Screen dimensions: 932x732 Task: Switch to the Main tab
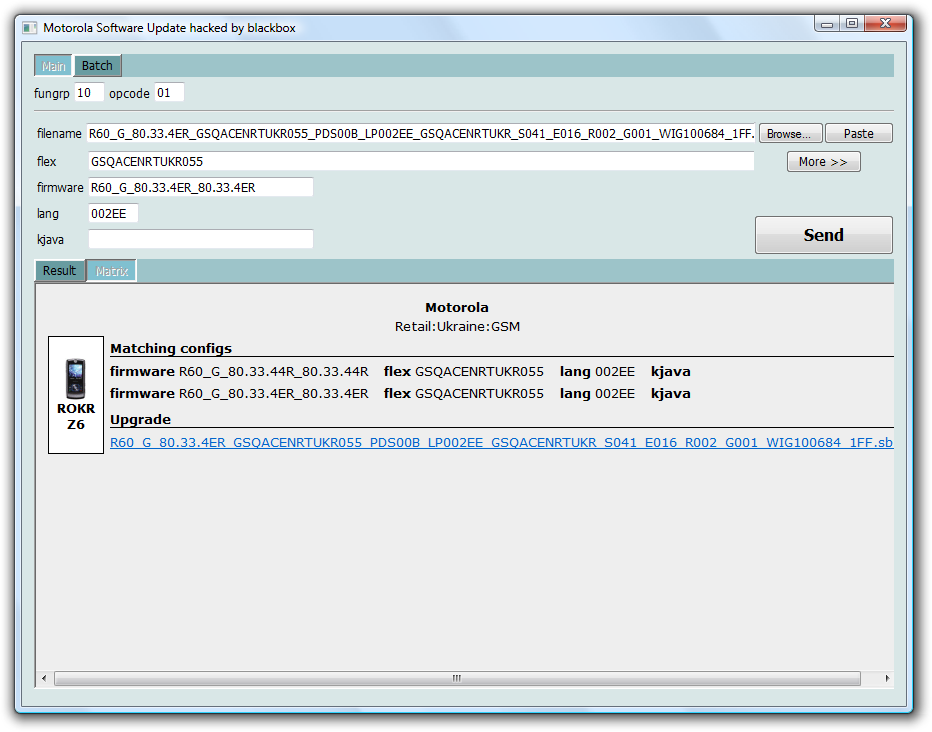[x=53, y=66]
